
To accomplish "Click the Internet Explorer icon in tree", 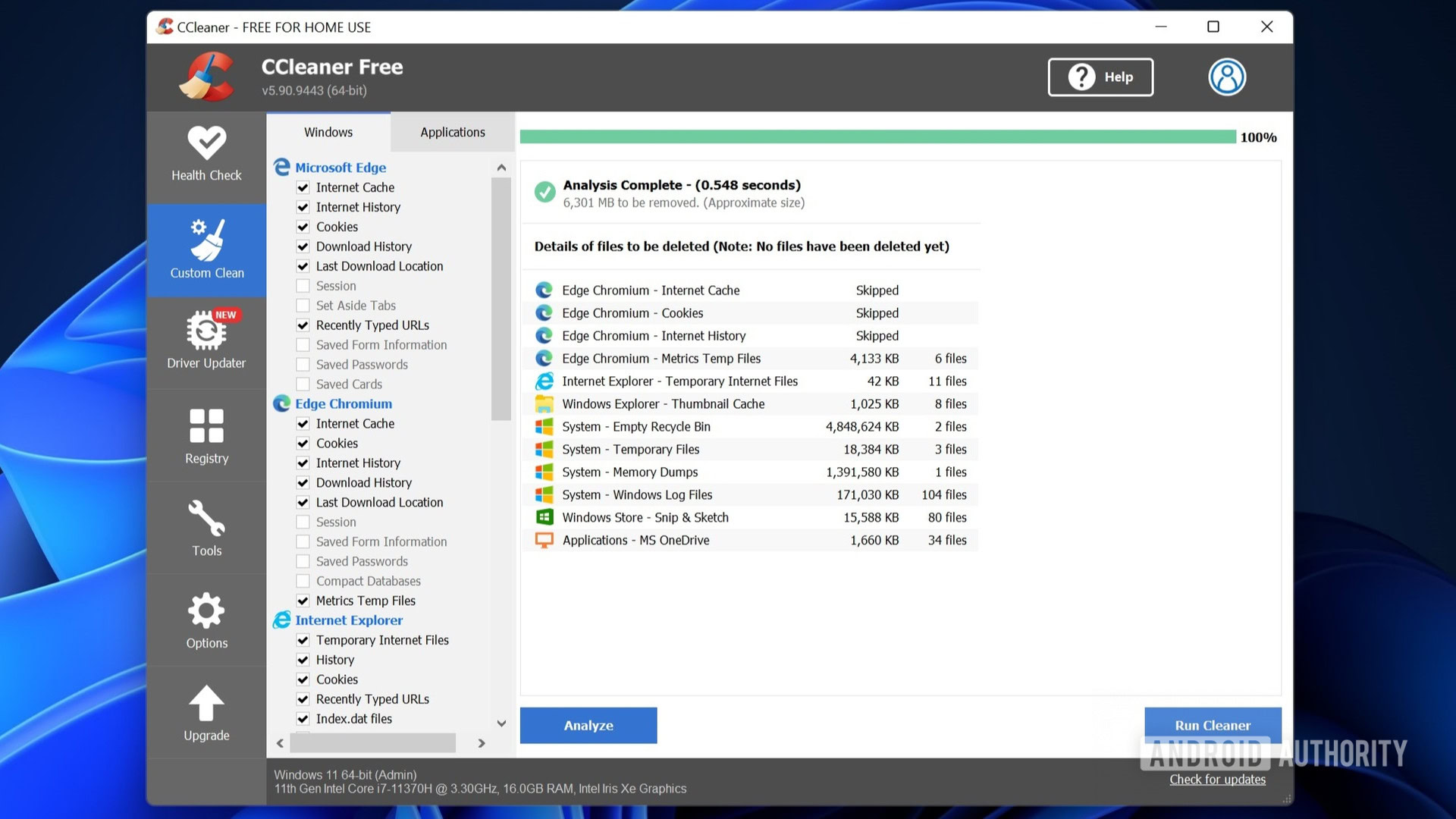I will pyautogui.click(x=282, y=620).
